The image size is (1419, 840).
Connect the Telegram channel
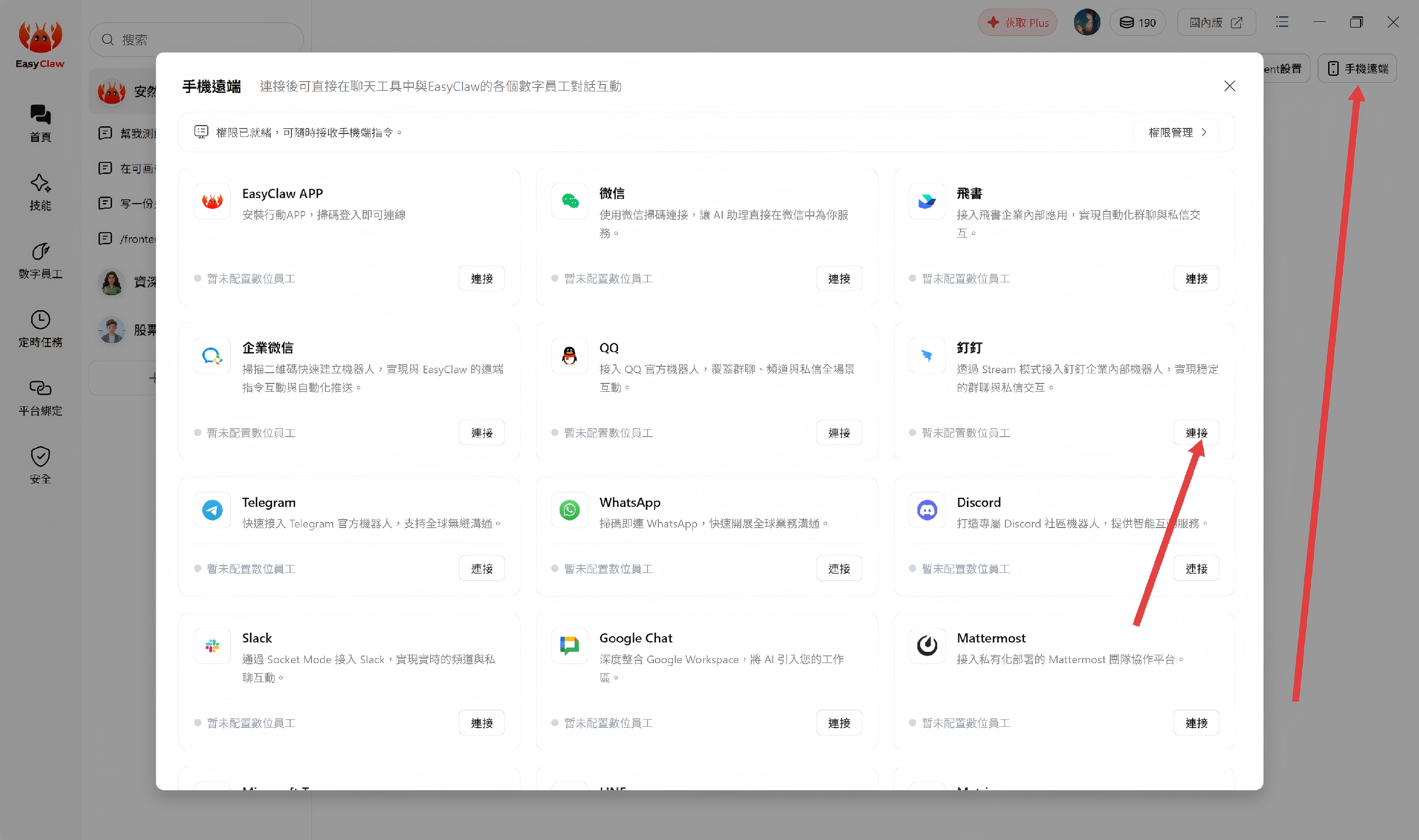coord(481,569)
